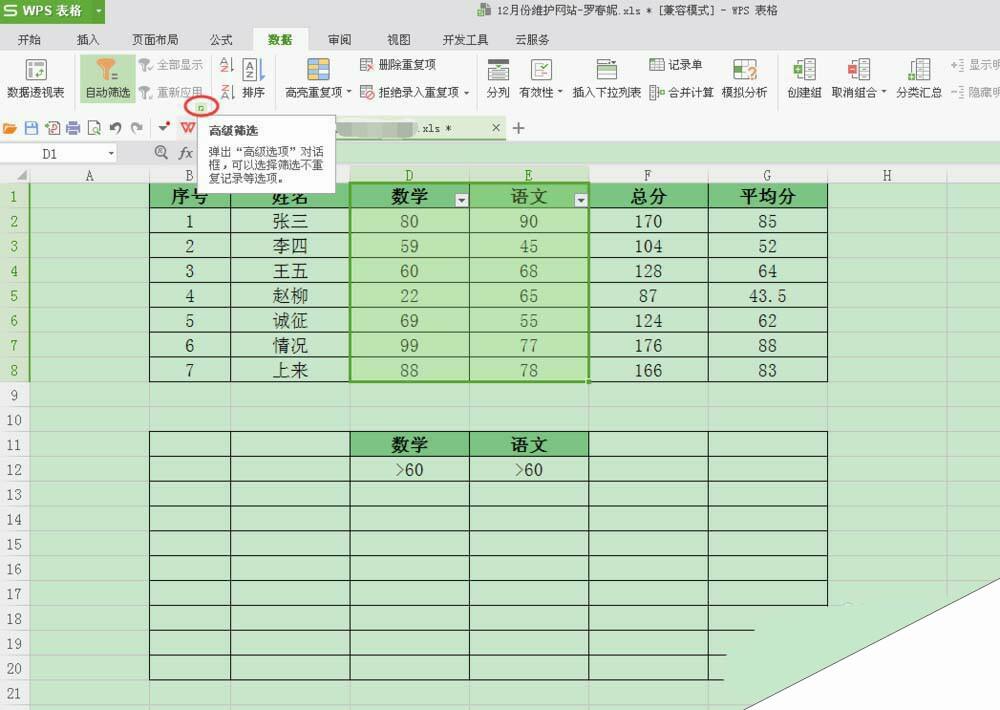Close the .xls document tab
The image size is (1000, 710).
click(x=496, y=128)
